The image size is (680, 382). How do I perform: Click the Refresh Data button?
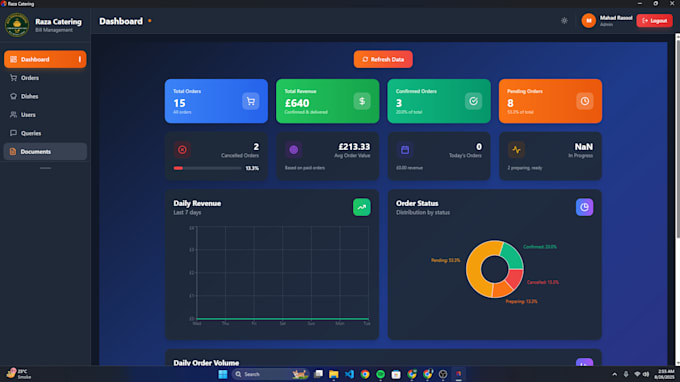coord(383,59)
